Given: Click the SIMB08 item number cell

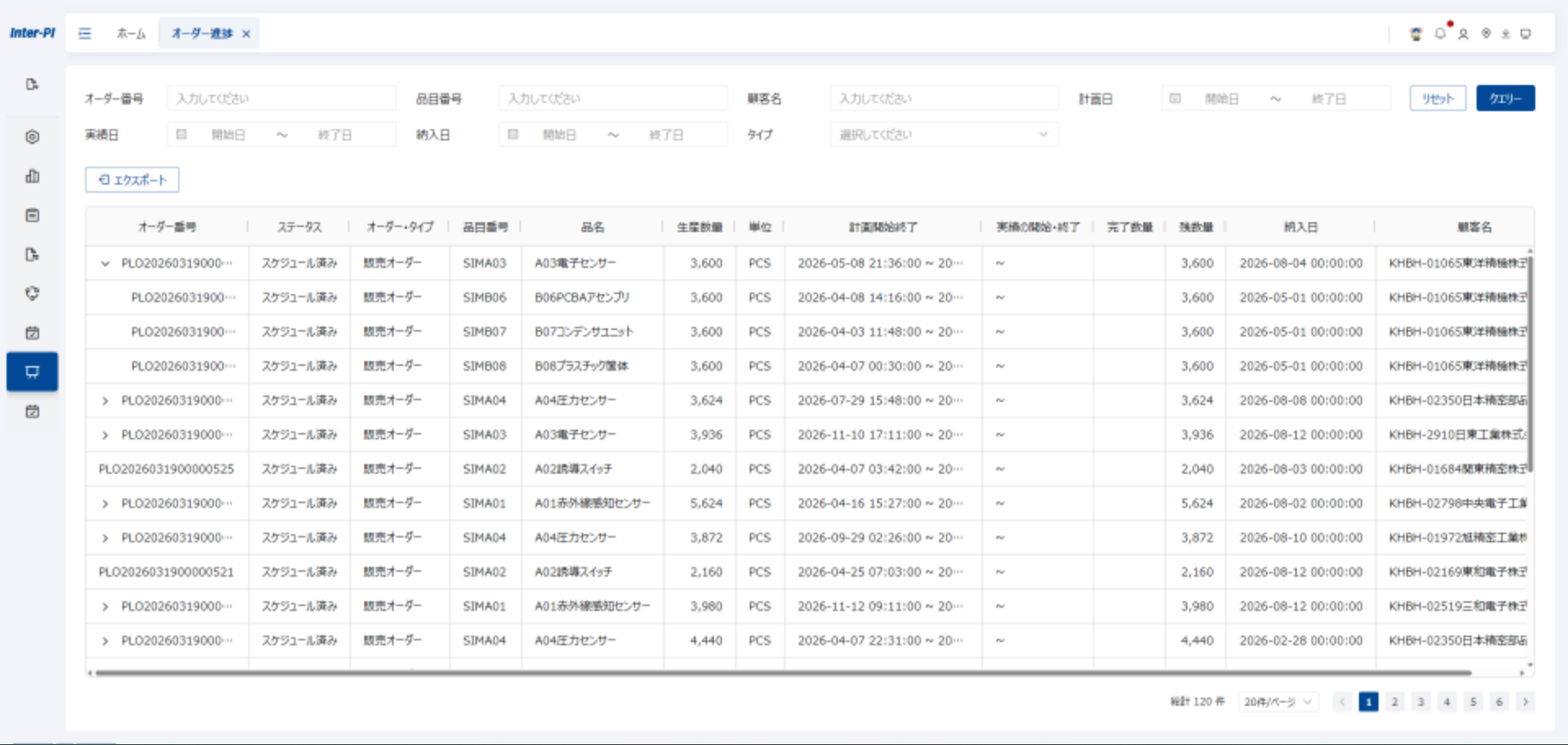Looking at the screenshot, I should point(484,366).
